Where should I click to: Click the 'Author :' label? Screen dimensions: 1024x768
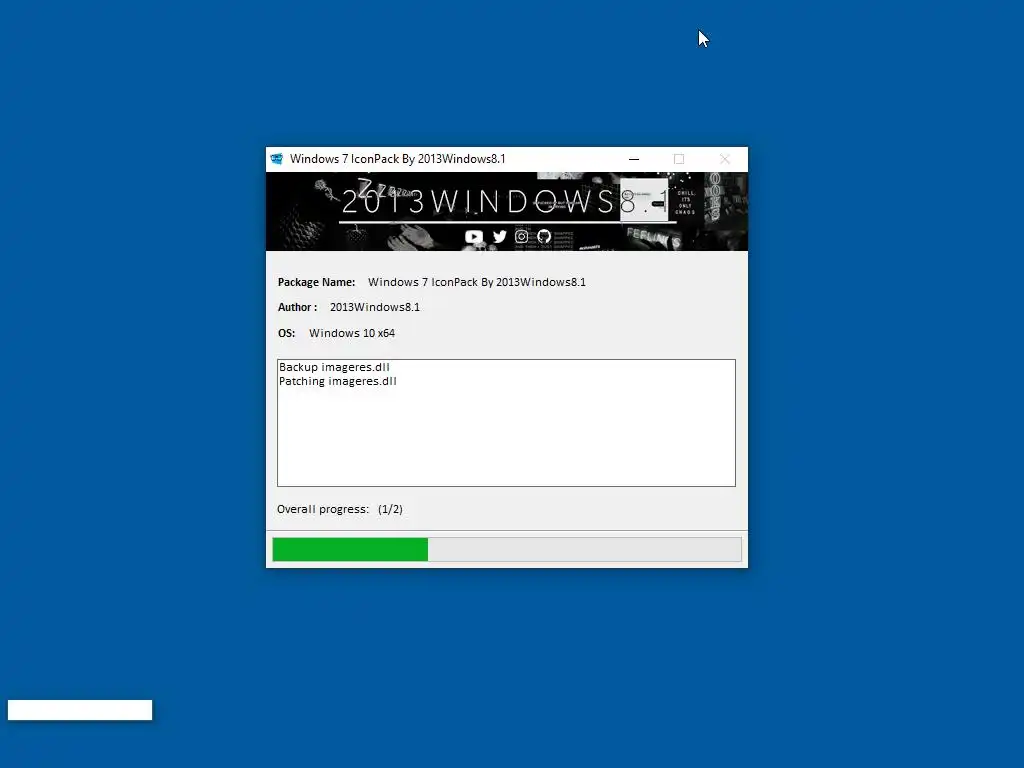coord(297,307)
